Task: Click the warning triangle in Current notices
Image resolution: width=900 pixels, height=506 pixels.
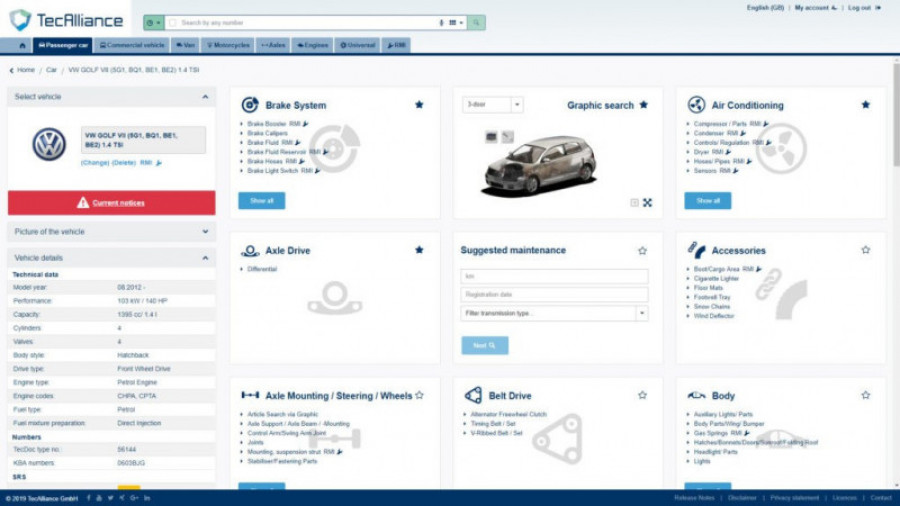Action: (83, 203)
